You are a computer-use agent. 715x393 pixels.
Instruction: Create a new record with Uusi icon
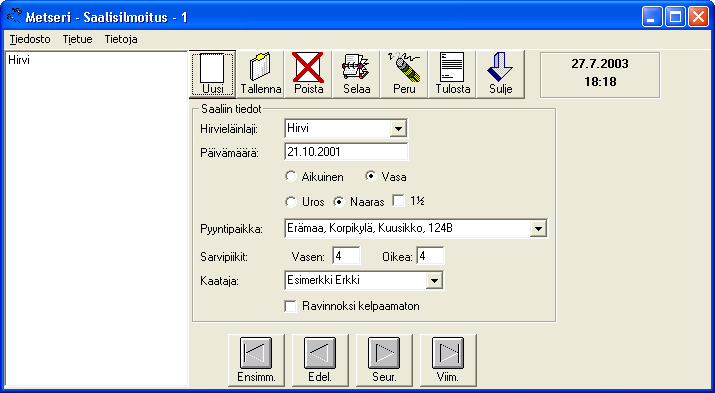(212, 74)
